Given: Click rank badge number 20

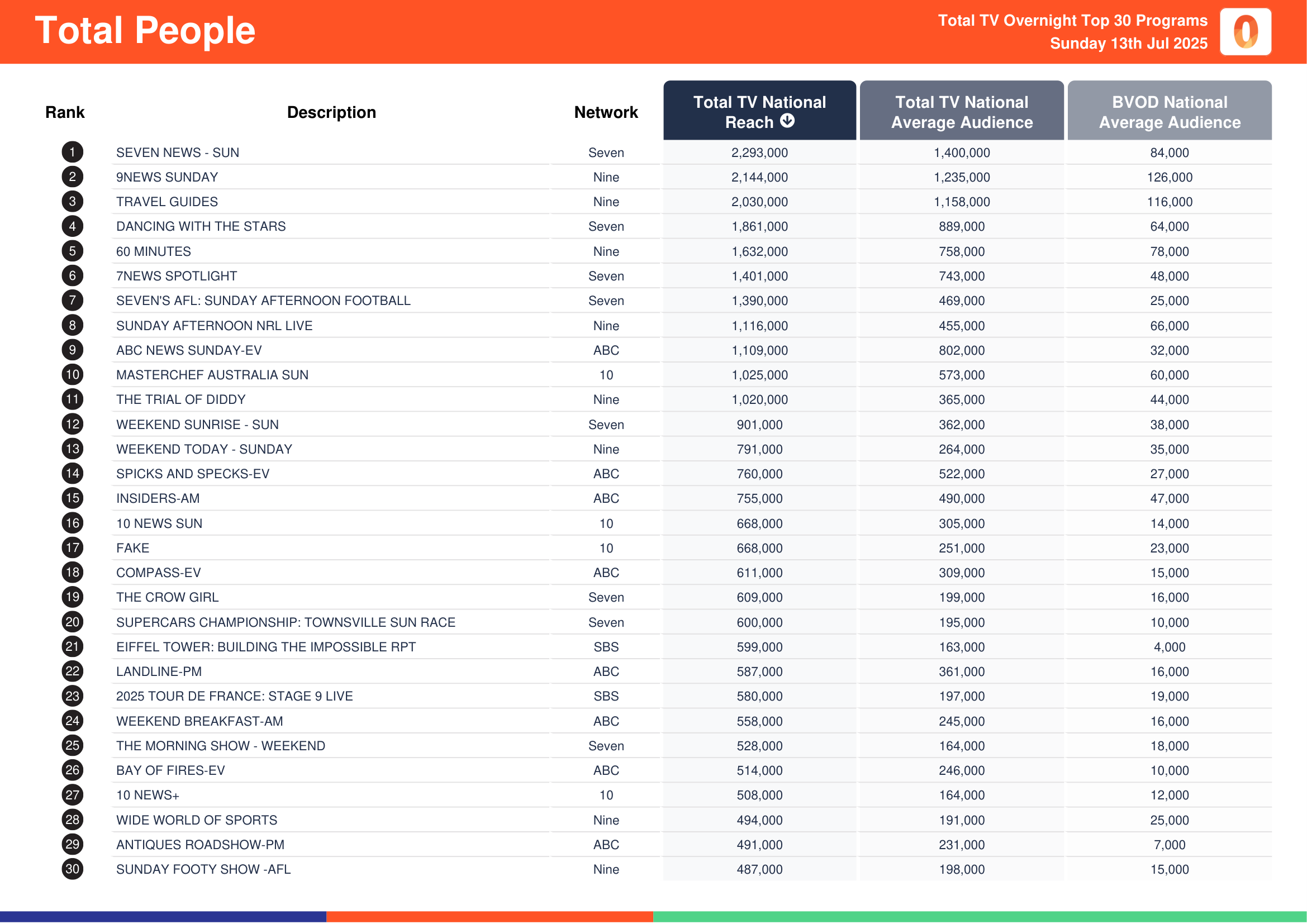Looking at the screenshot, I should click(x=72, y=622).
